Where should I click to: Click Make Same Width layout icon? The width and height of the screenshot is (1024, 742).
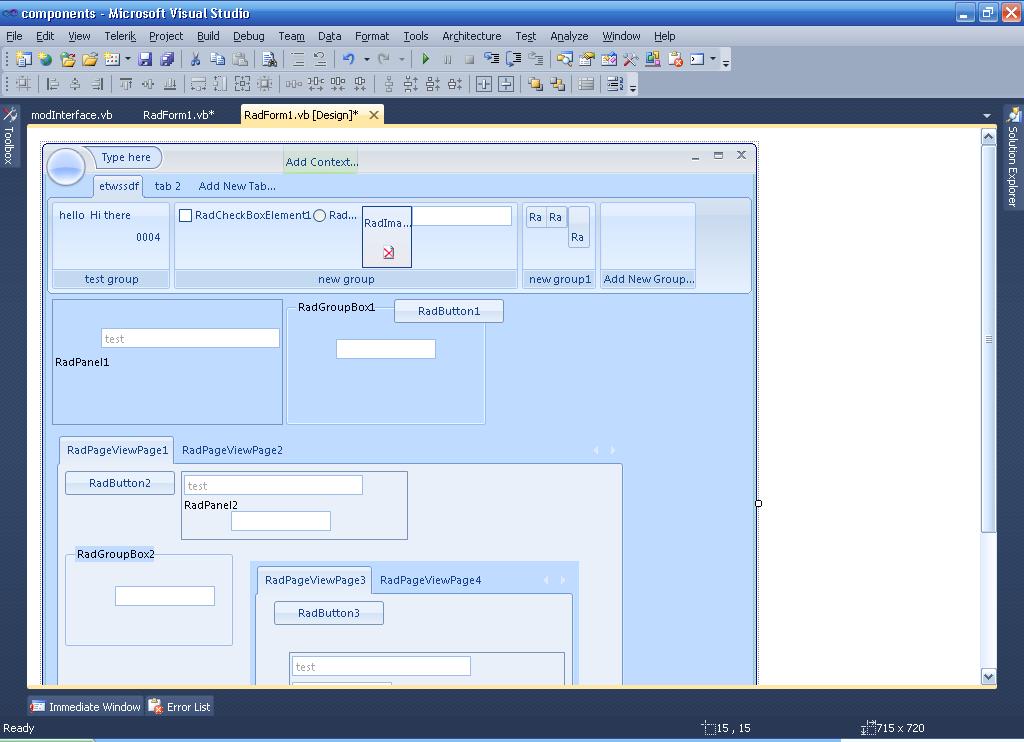(198, 84)
